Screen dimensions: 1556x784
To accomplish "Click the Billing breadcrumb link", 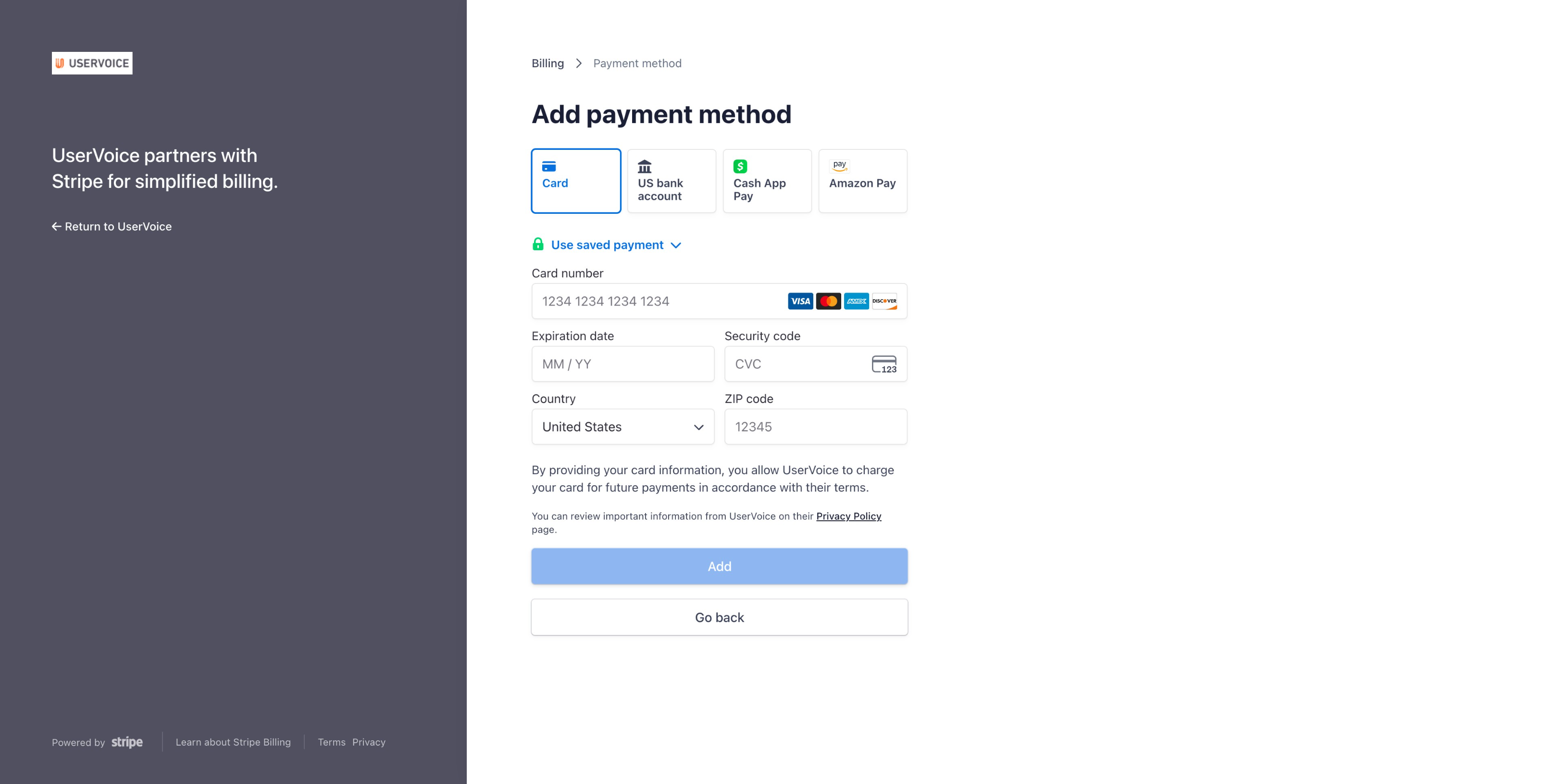I will pyautogui.click(x=547, y=63).
